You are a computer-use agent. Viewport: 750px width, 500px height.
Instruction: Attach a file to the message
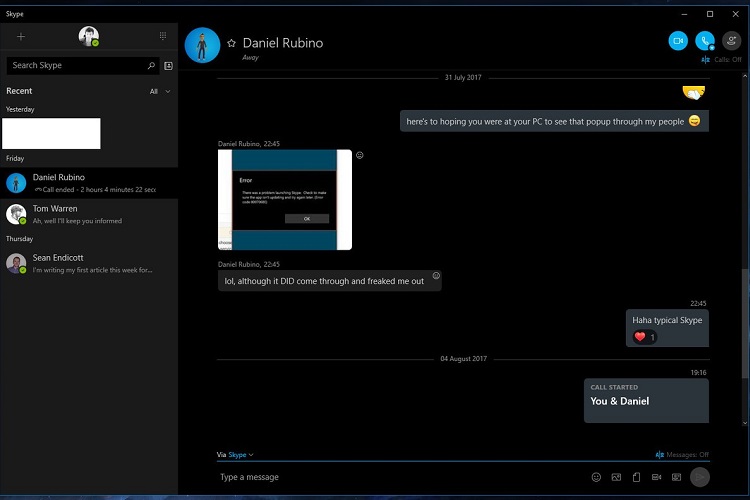tap(636, 477)
